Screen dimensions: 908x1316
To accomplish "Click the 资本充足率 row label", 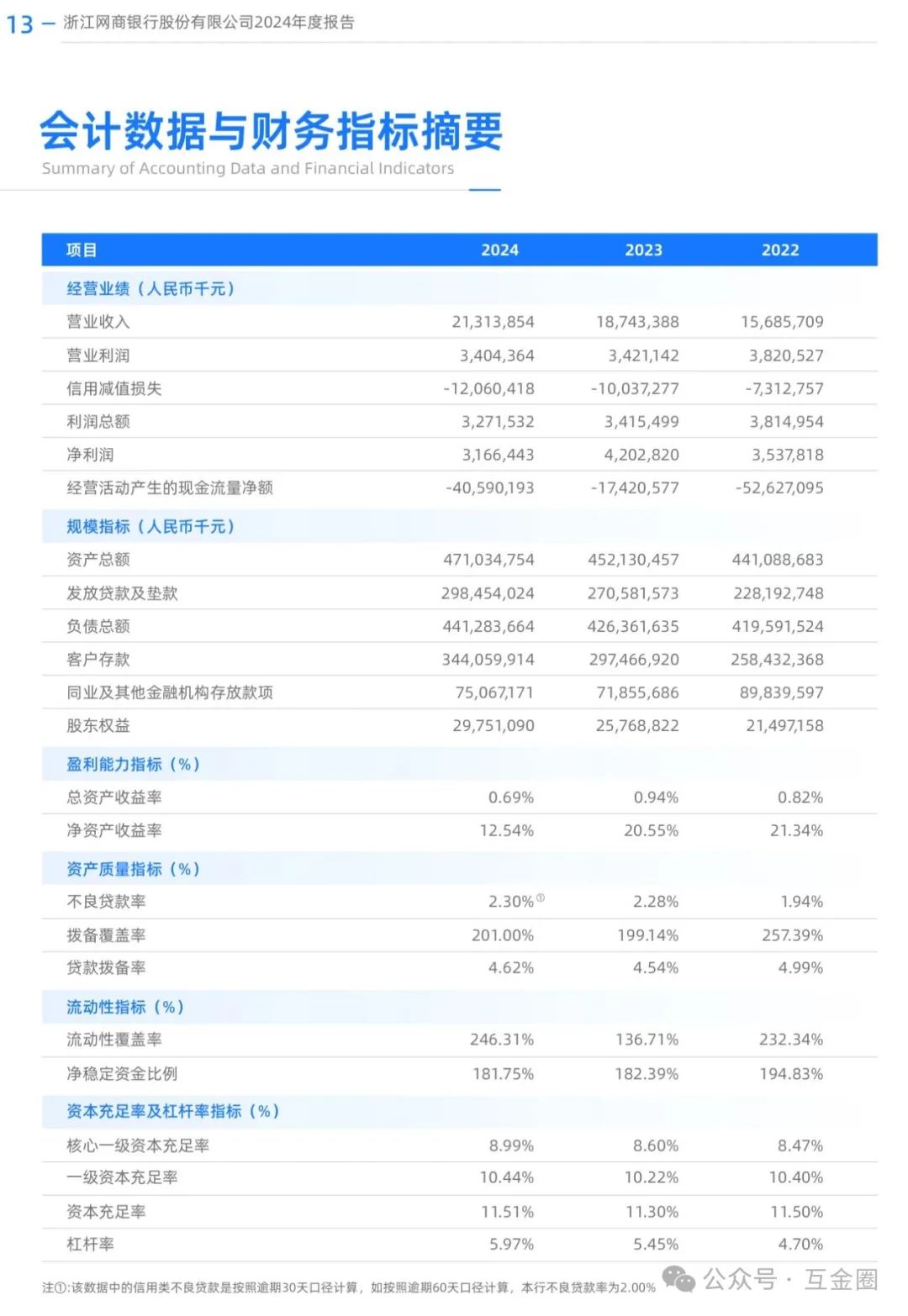I will coord(107,1212).
